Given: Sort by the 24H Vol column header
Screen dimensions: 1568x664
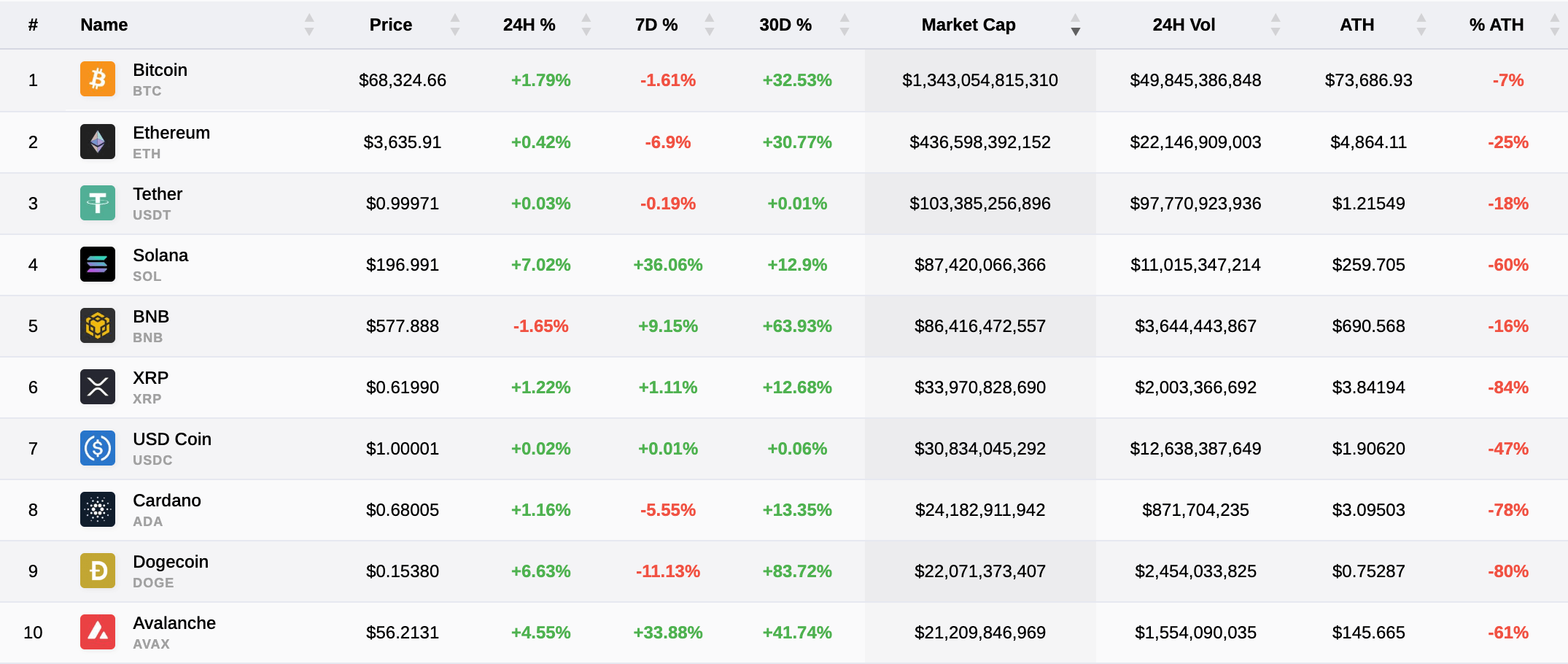Looking at the screenshot, I should tap(1184, 25).
